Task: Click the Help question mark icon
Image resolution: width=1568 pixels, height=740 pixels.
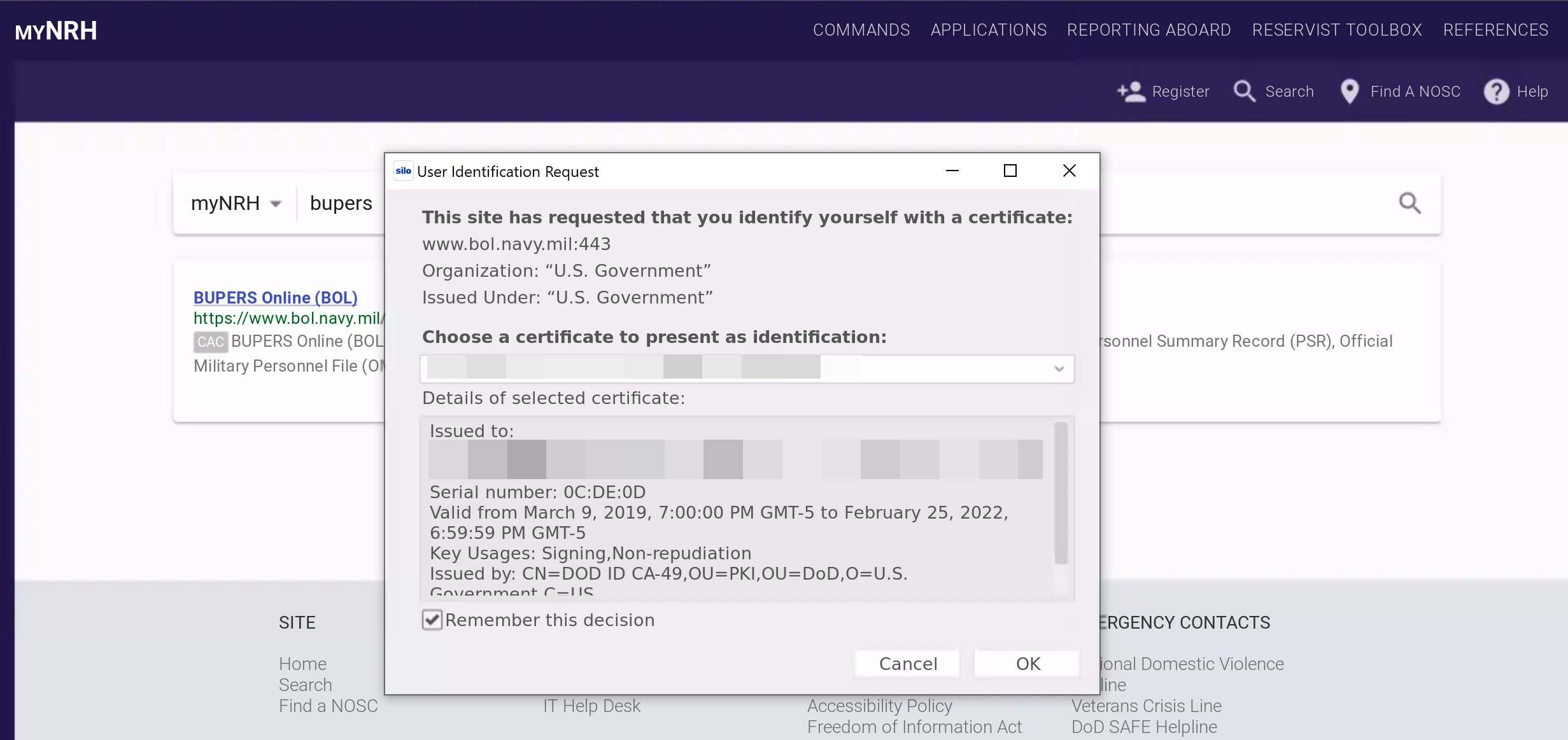Action: coord(1496,92)
